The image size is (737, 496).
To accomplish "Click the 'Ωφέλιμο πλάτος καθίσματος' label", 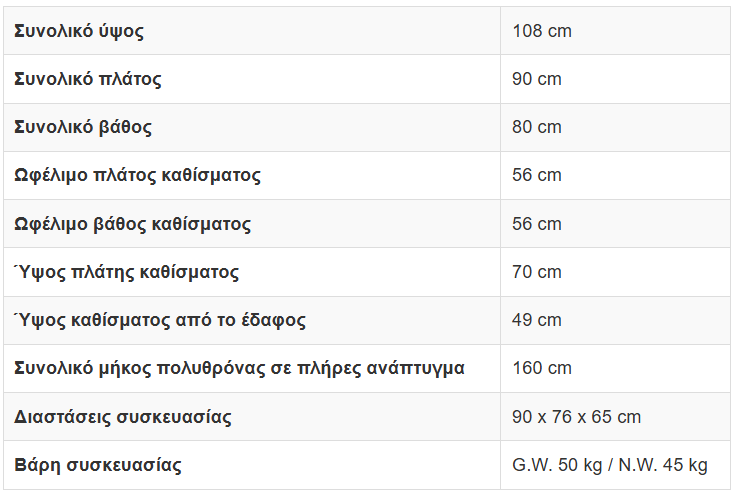I will (137, 175).
